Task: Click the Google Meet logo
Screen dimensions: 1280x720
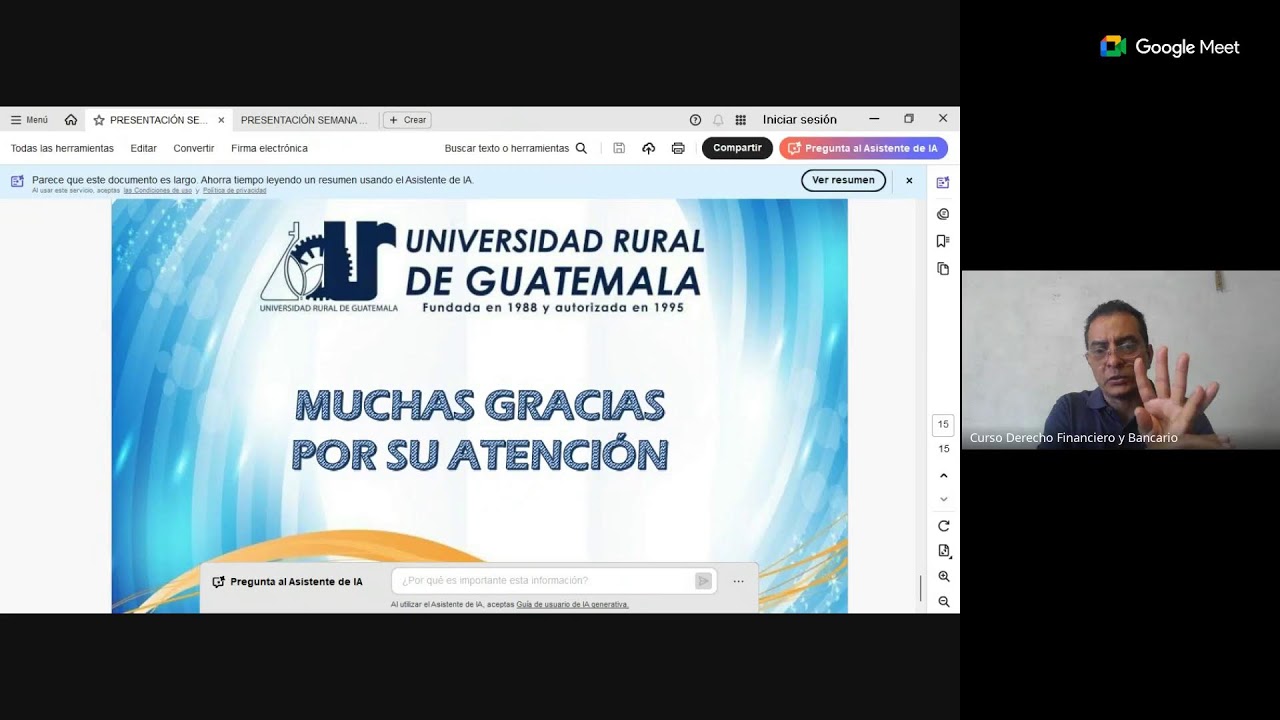Action: 1169,47
